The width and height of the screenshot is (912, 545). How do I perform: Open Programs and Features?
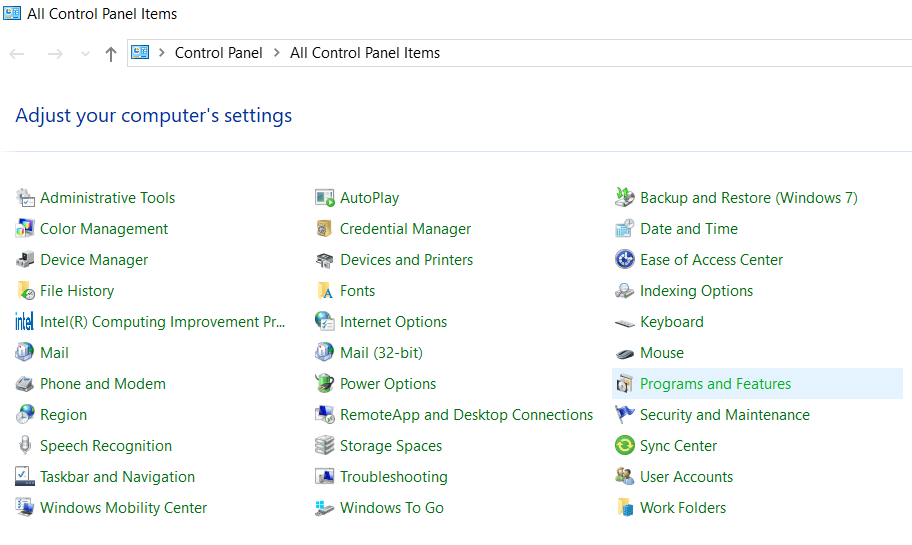[715, 384]
